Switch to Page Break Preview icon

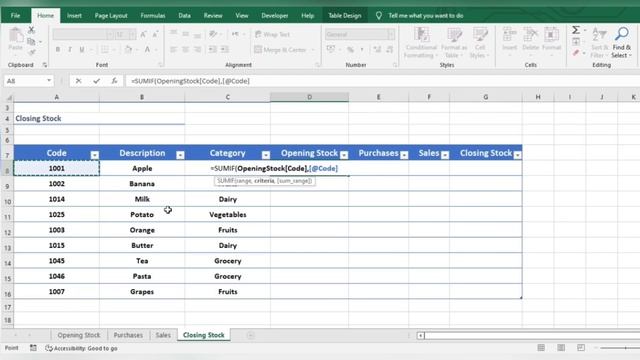(x=581, y=348)
